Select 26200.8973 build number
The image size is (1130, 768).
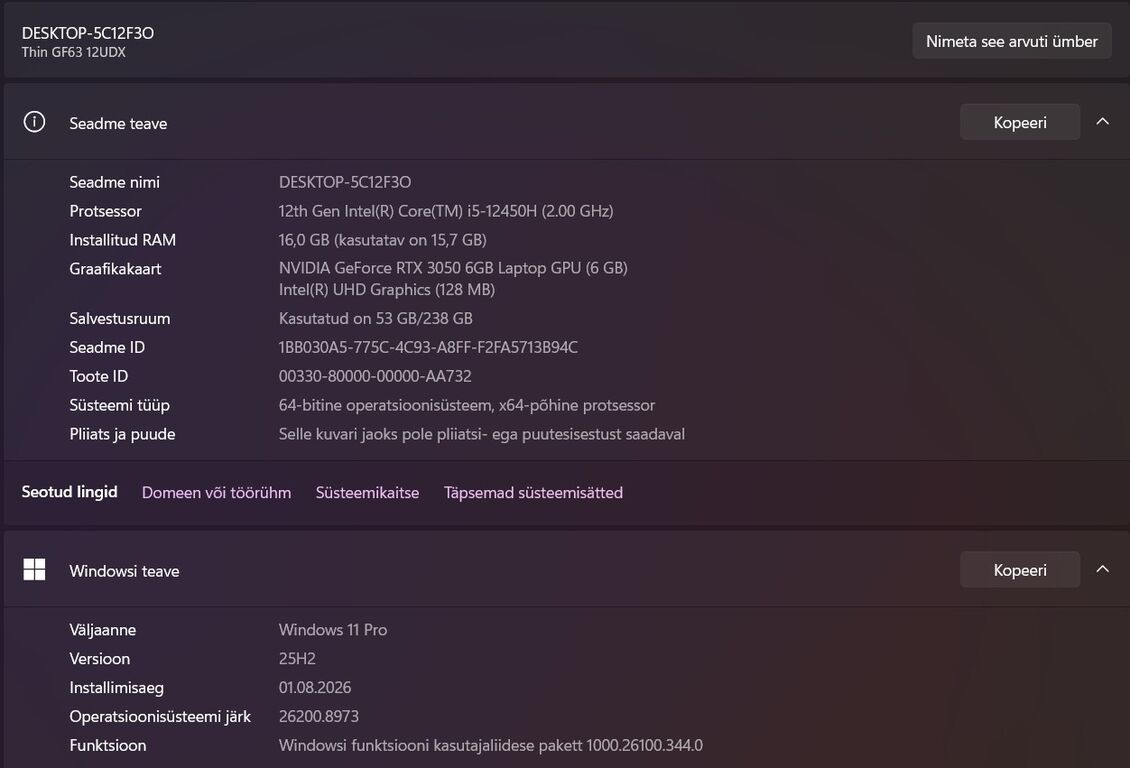[319, 716]
